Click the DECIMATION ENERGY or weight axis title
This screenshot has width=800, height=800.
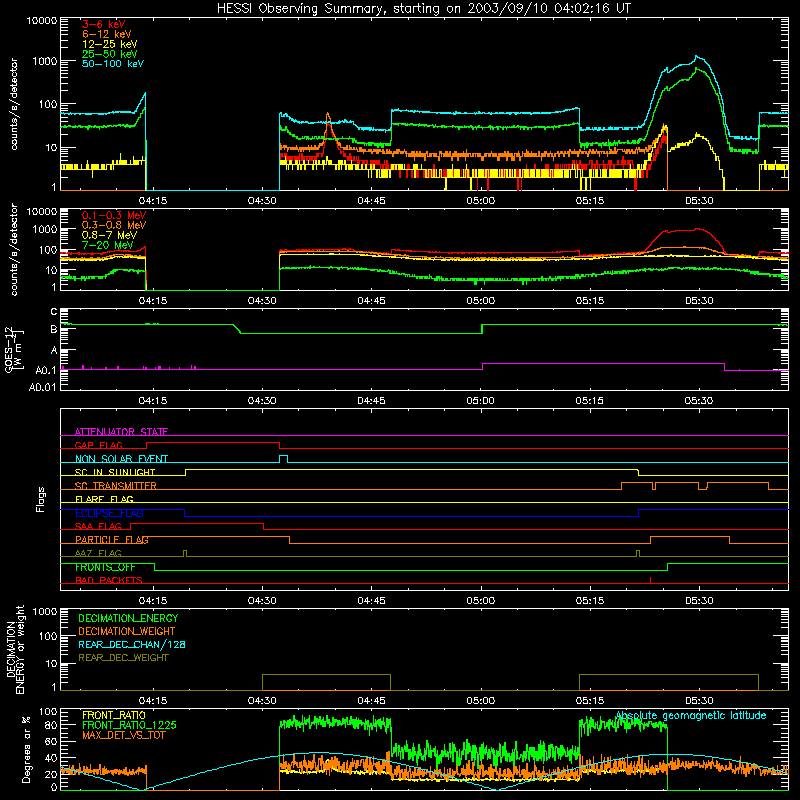15,649
